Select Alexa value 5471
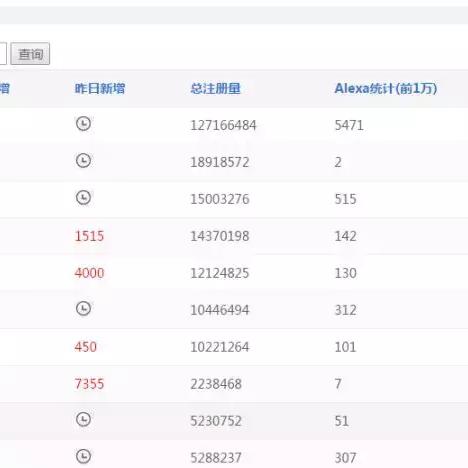468x468 pixels. 349,126
